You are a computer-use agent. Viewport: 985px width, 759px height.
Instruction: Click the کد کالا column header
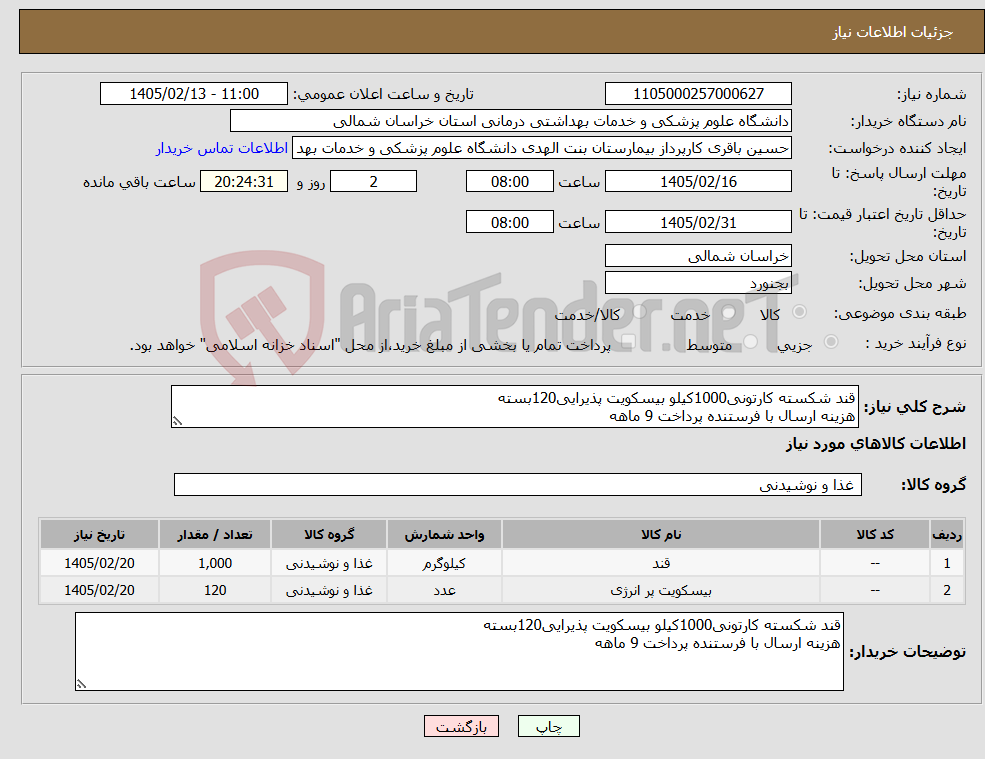[x=875, y=534]
